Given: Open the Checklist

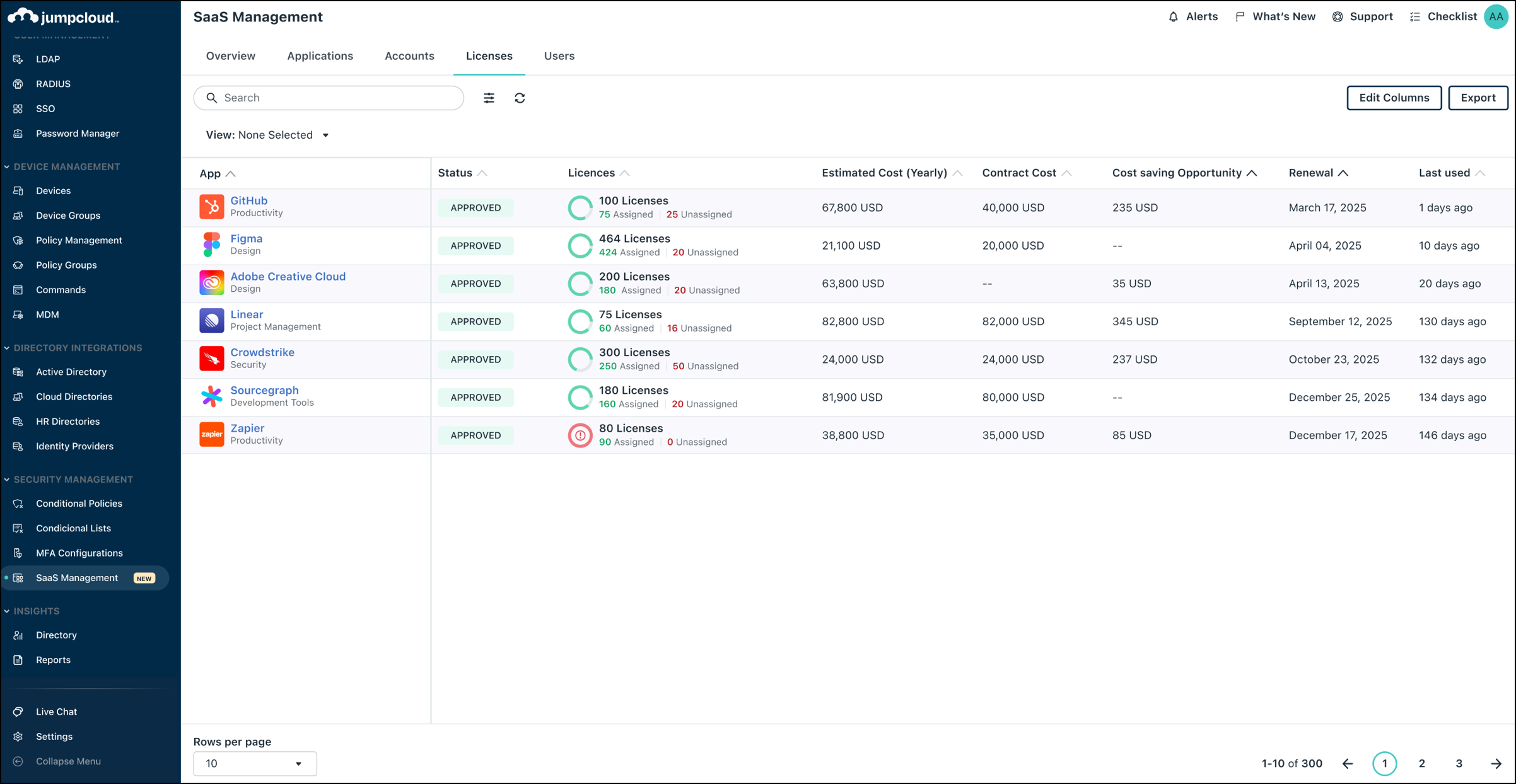Looking at the screenshot, I should [x=1443, y=17].
